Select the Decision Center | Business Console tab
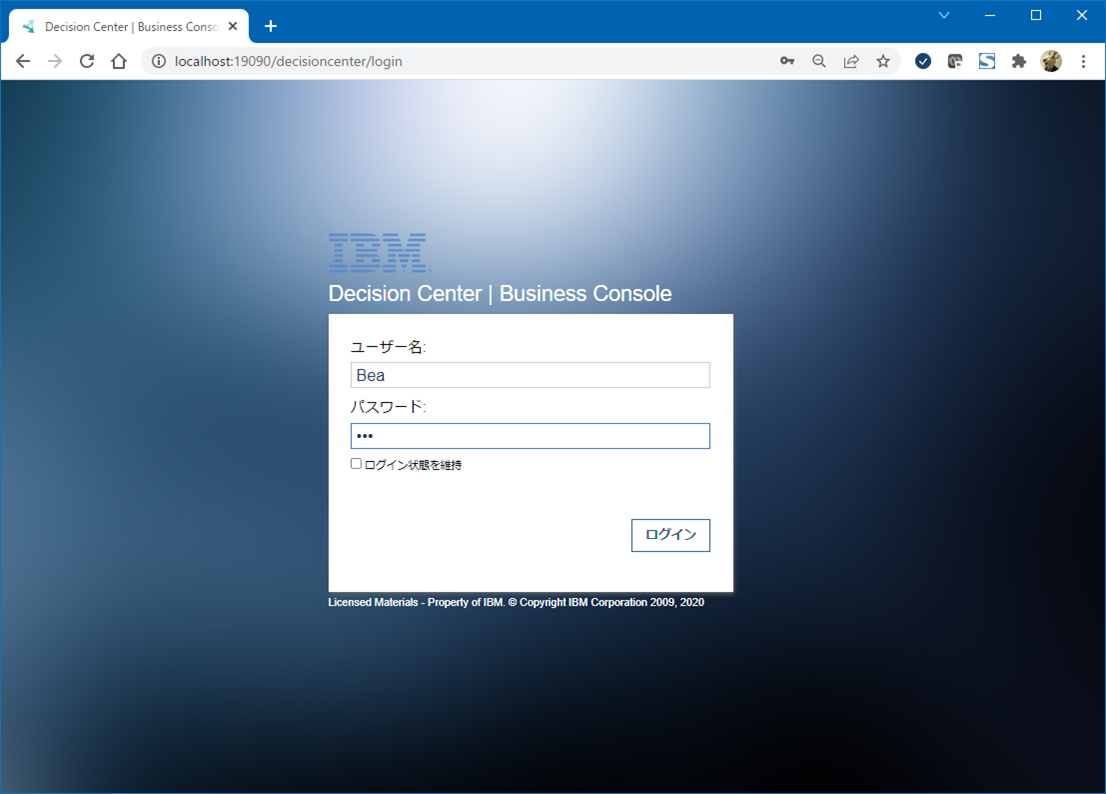 [128, 26]
